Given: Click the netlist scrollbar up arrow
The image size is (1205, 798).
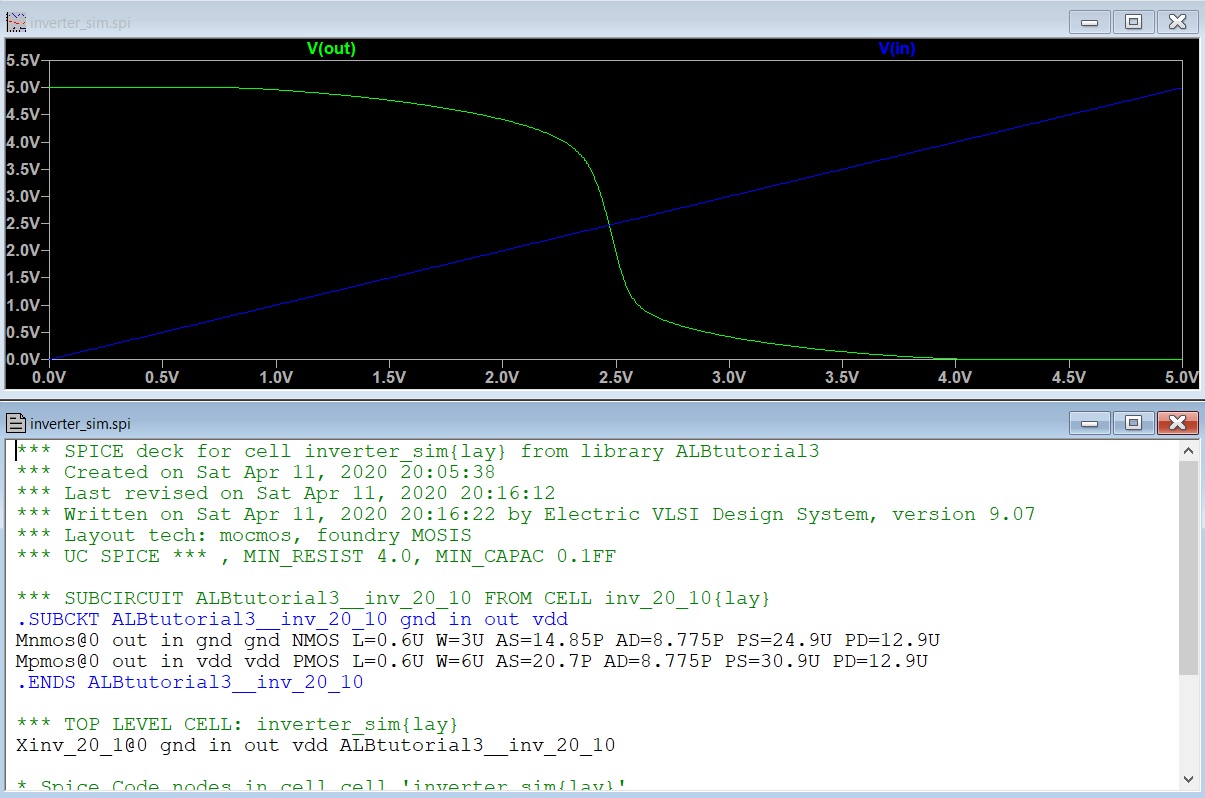Looking at the screenshot, I should [1188, 451].
